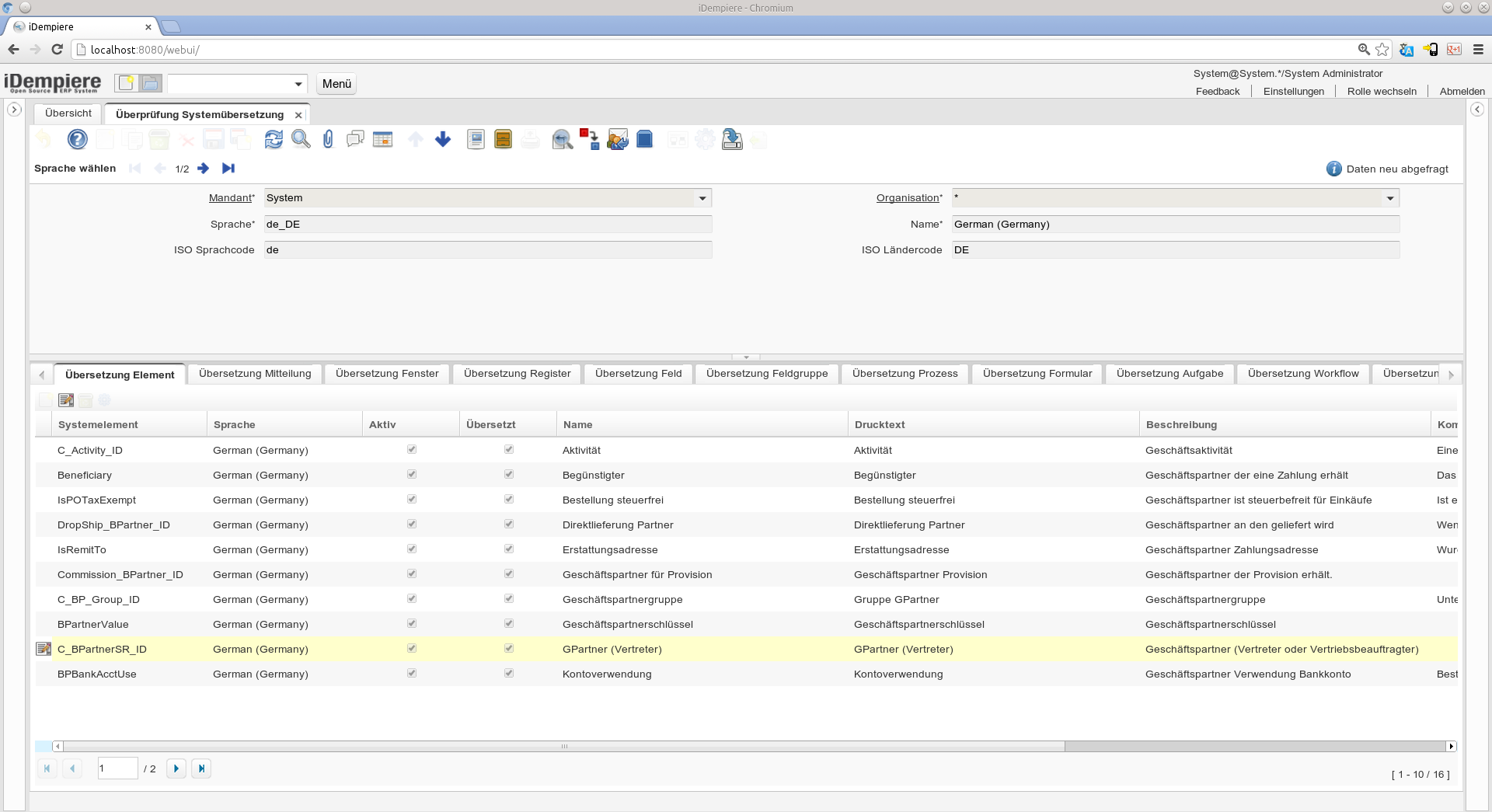
Task: Toggle Übersetzt checkbox for C_Activity_ID
Action: point(509,449)
